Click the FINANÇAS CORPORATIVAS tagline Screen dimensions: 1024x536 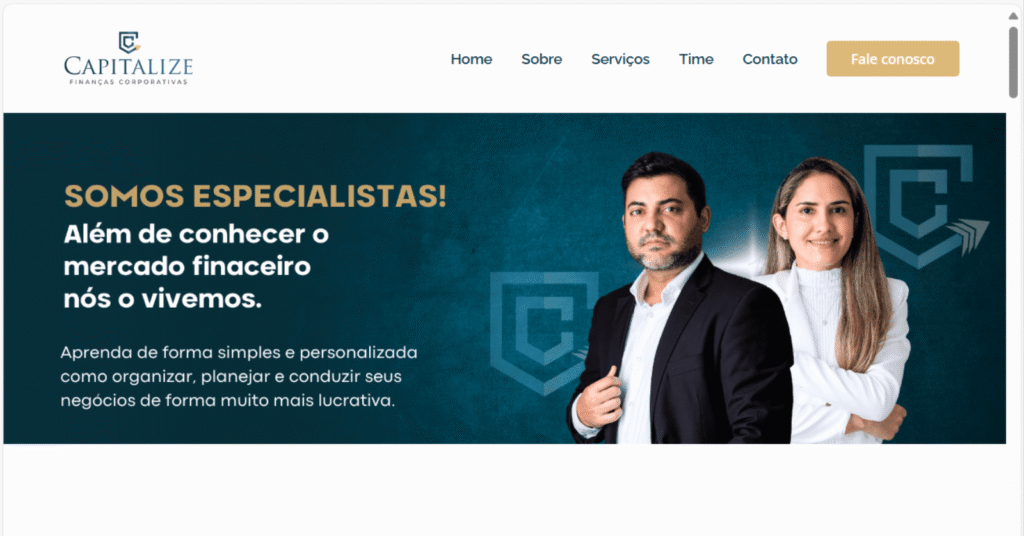click(x=129, y=82)
